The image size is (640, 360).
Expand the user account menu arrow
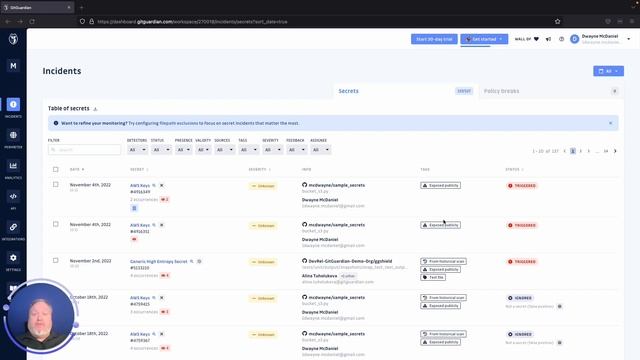629,39
